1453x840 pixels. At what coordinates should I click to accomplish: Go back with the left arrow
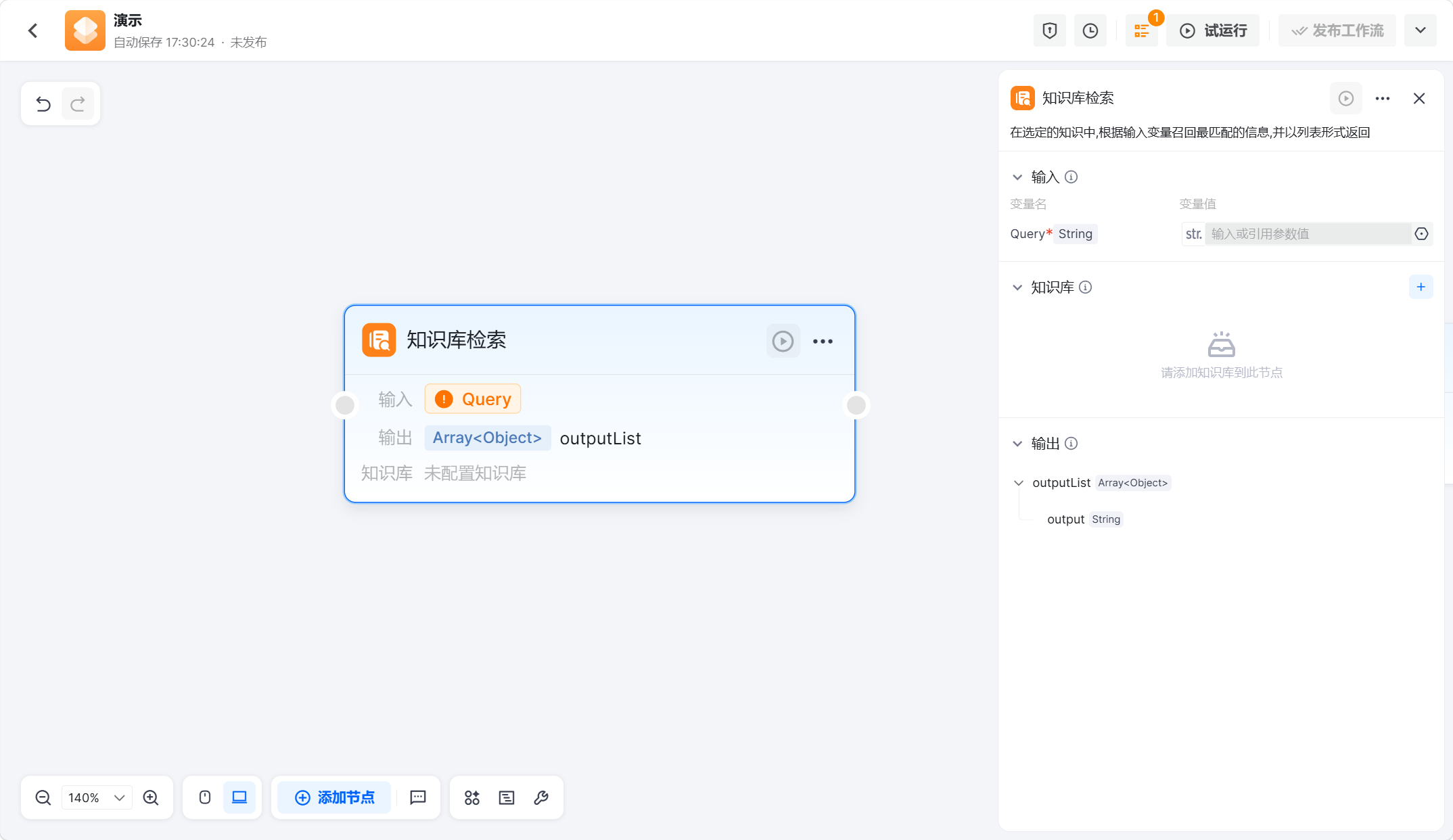click(32, 30)
